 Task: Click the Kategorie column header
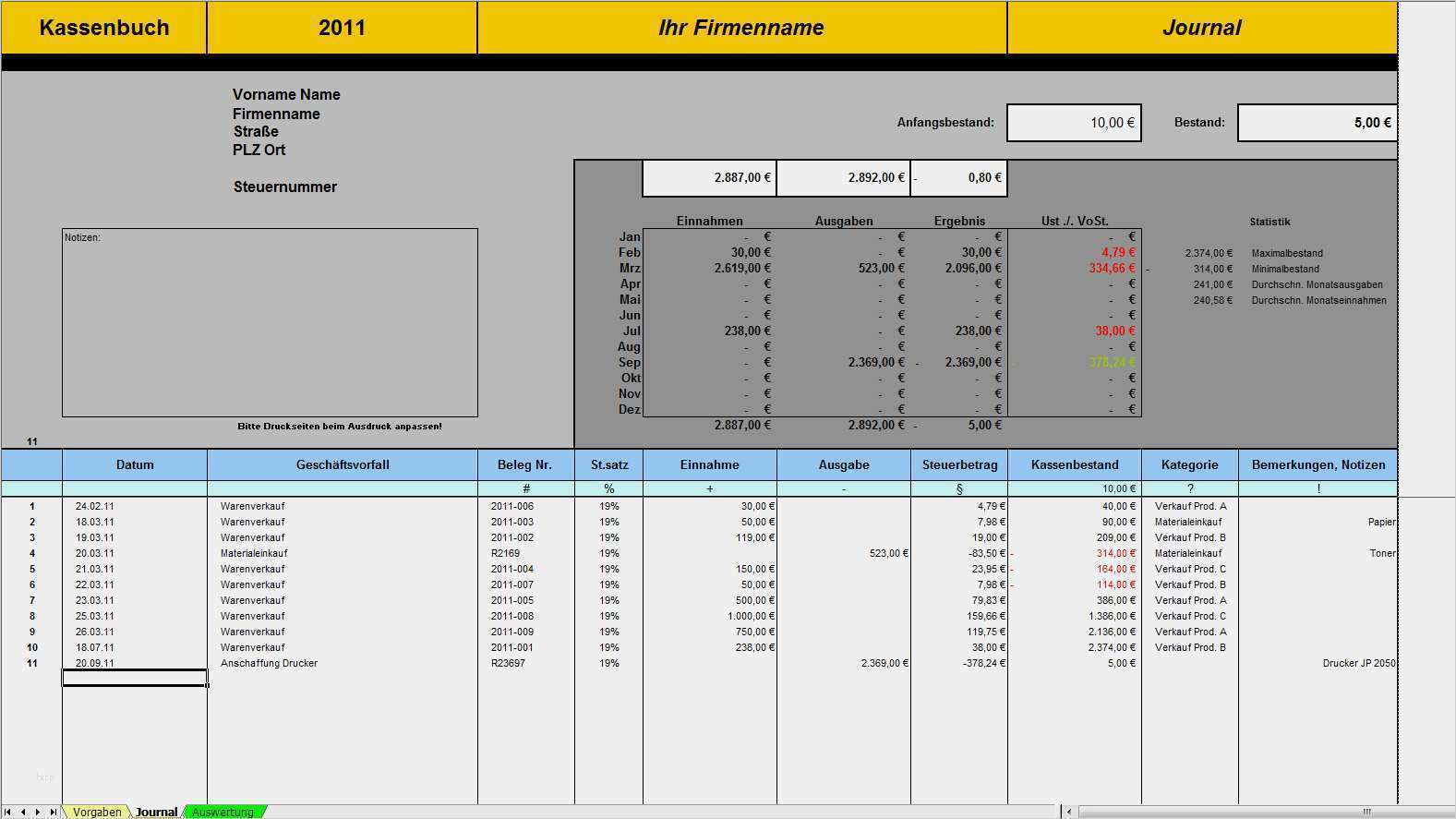click(x=1190, y=464)
